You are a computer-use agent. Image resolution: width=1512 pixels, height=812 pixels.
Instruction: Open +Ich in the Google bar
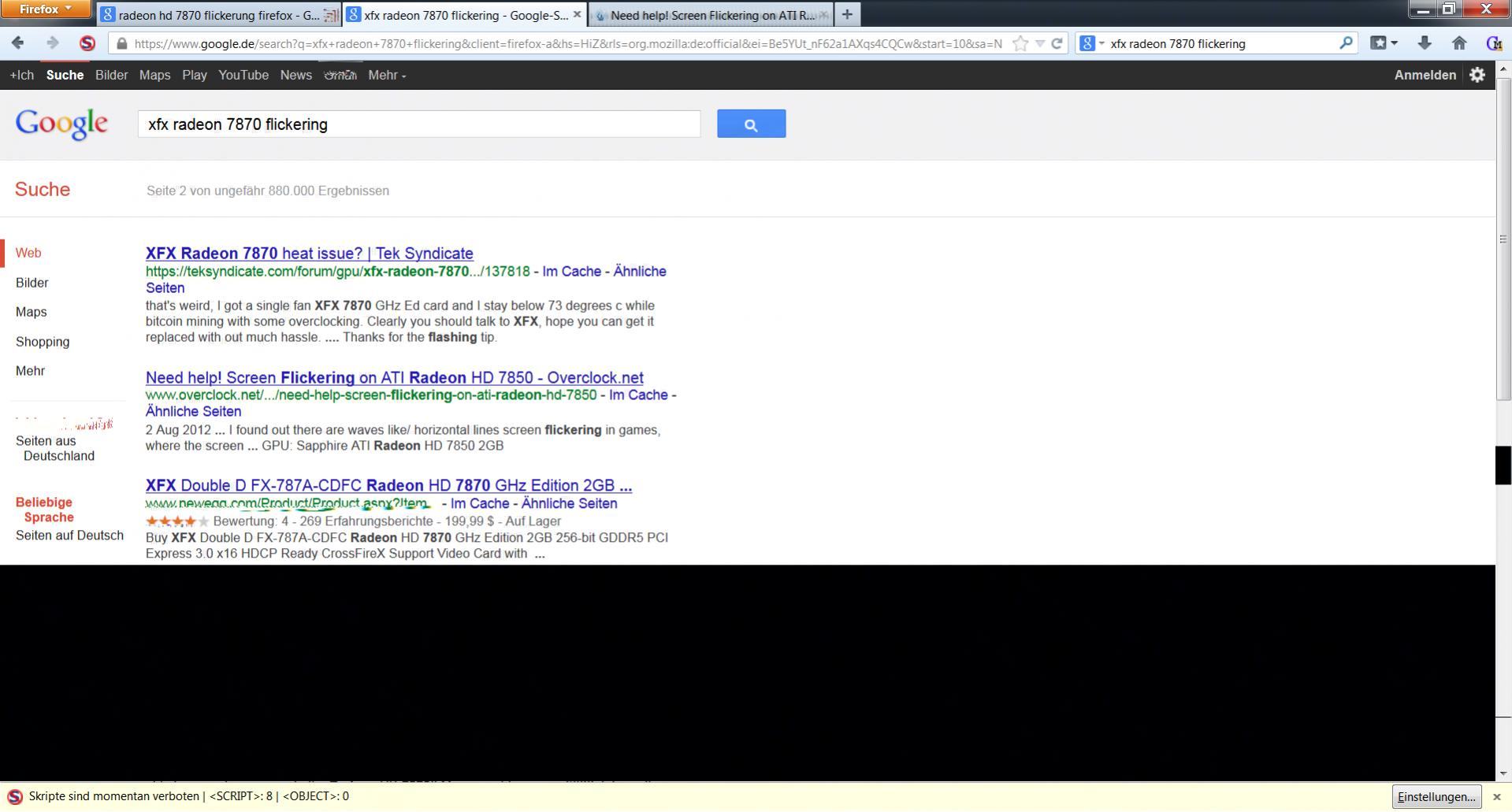click(x=22, y=76)
